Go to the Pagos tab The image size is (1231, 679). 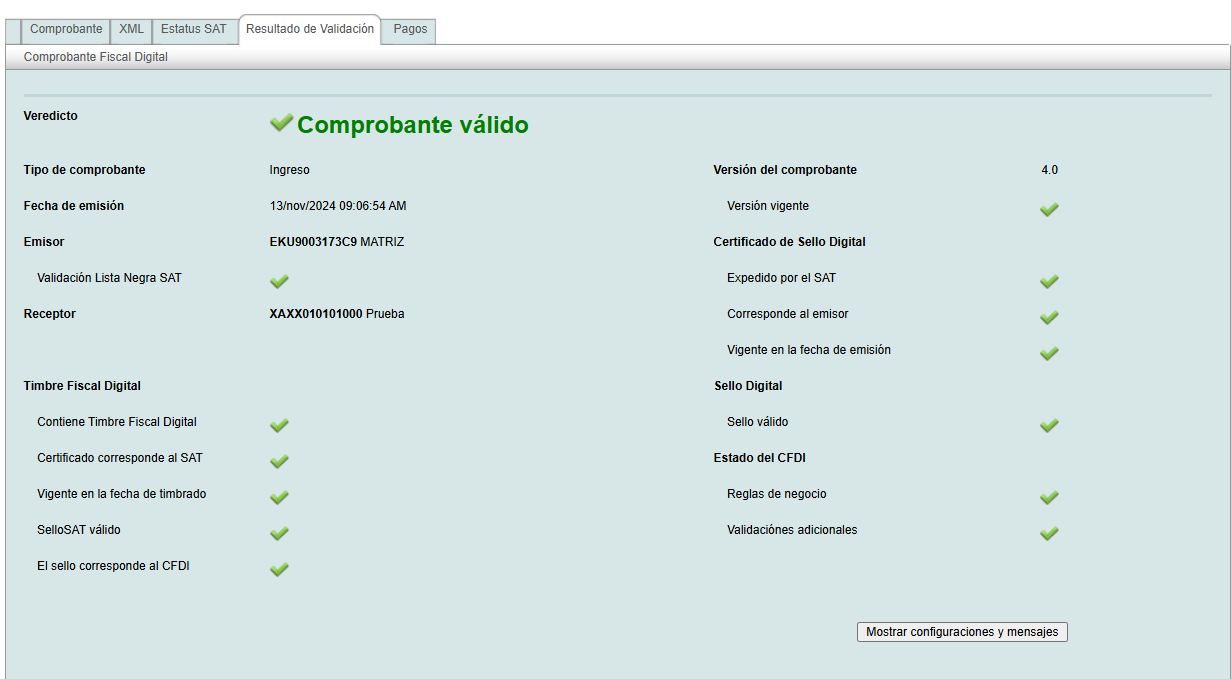point(410,30)
